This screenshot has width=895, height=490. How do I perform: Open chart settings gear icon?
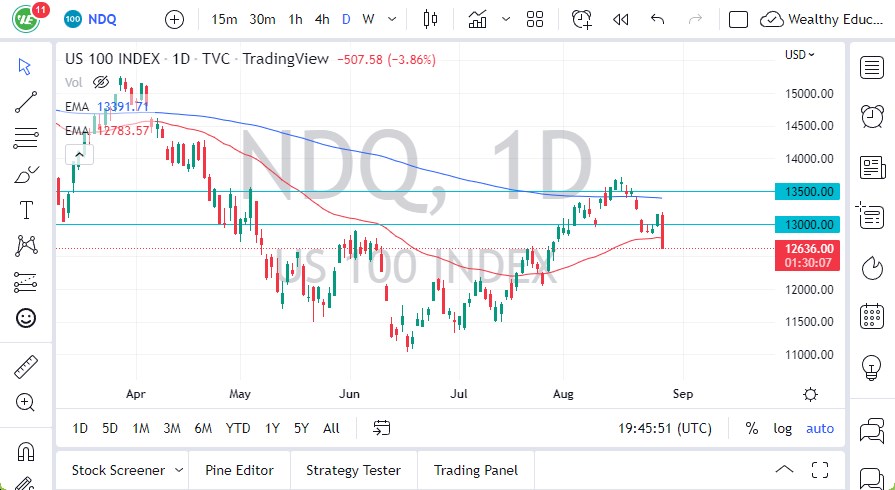[x=811, y=394]
